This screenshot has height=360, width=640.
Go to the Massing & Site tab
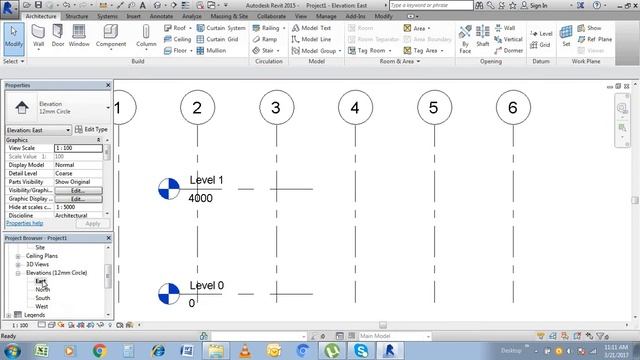coord(229,16)
